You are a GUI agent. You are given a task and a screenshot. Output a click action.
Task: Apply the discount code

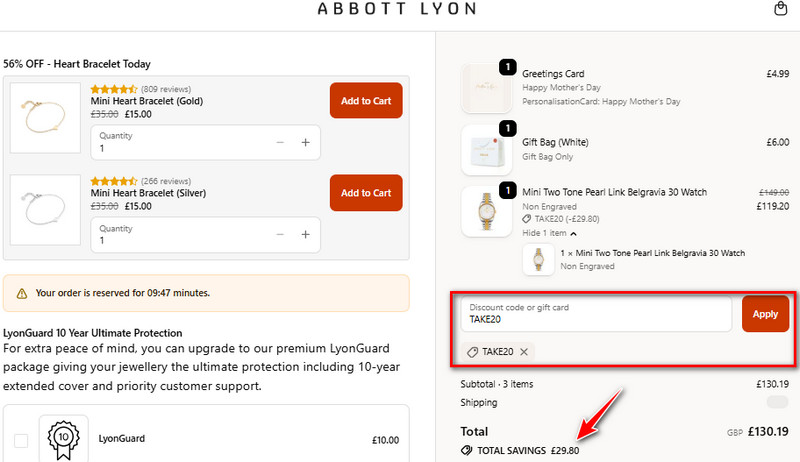(x=765, y=314)
